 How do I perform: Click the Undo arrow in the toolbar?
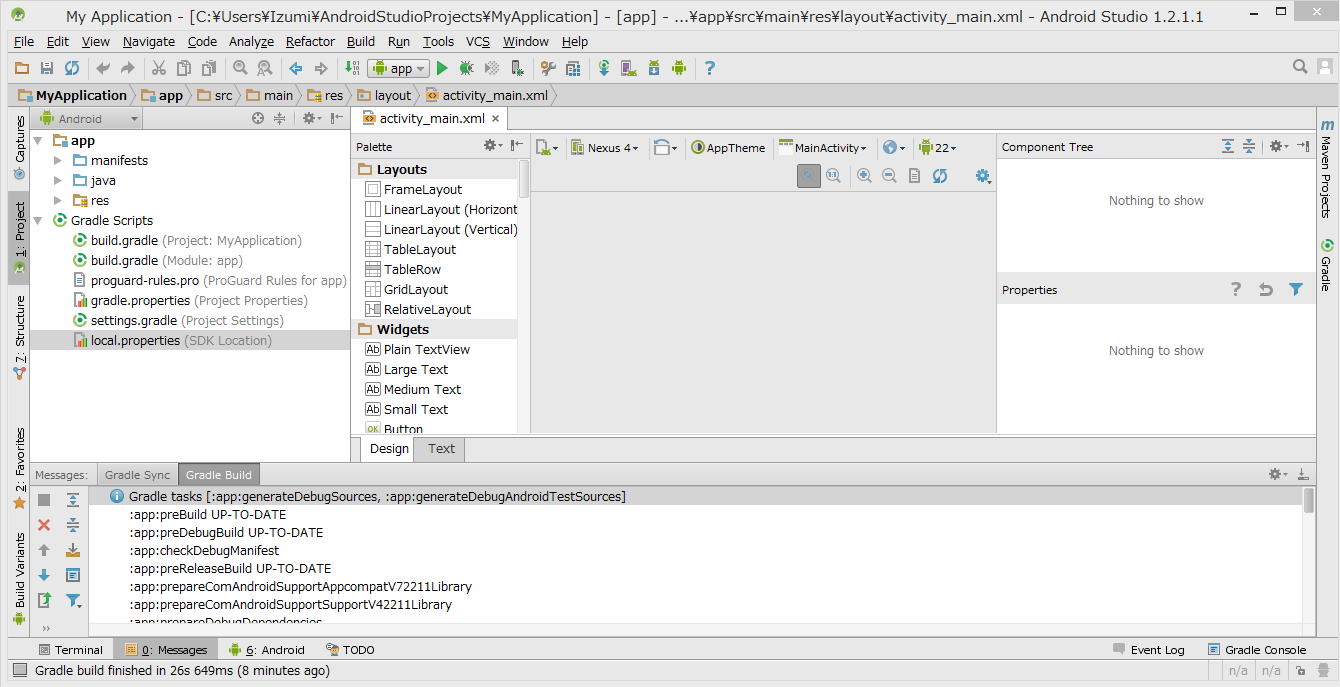(x=103, y=68)
